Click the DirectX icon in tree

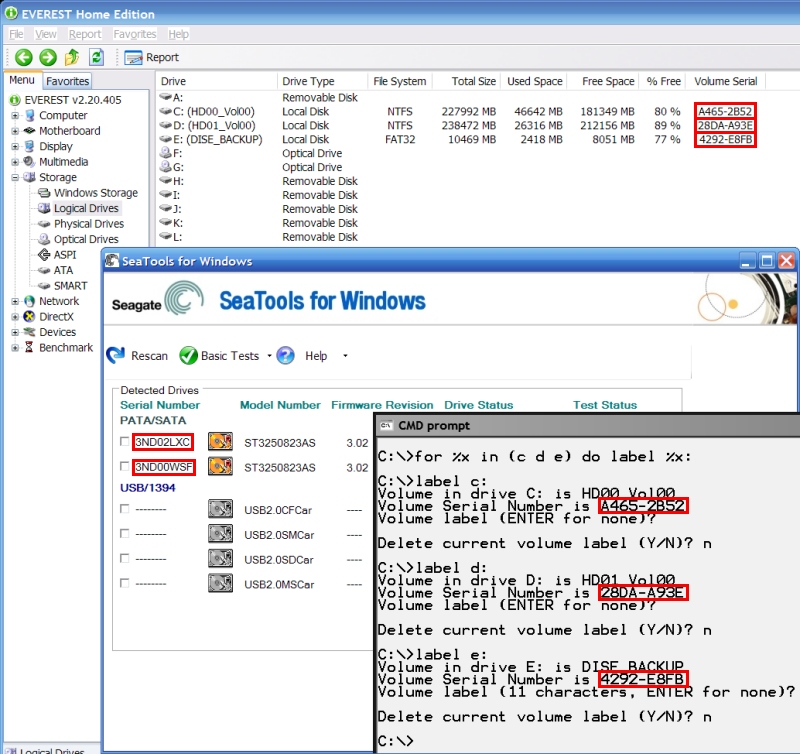pyautogui.click(x=30, y=317)
